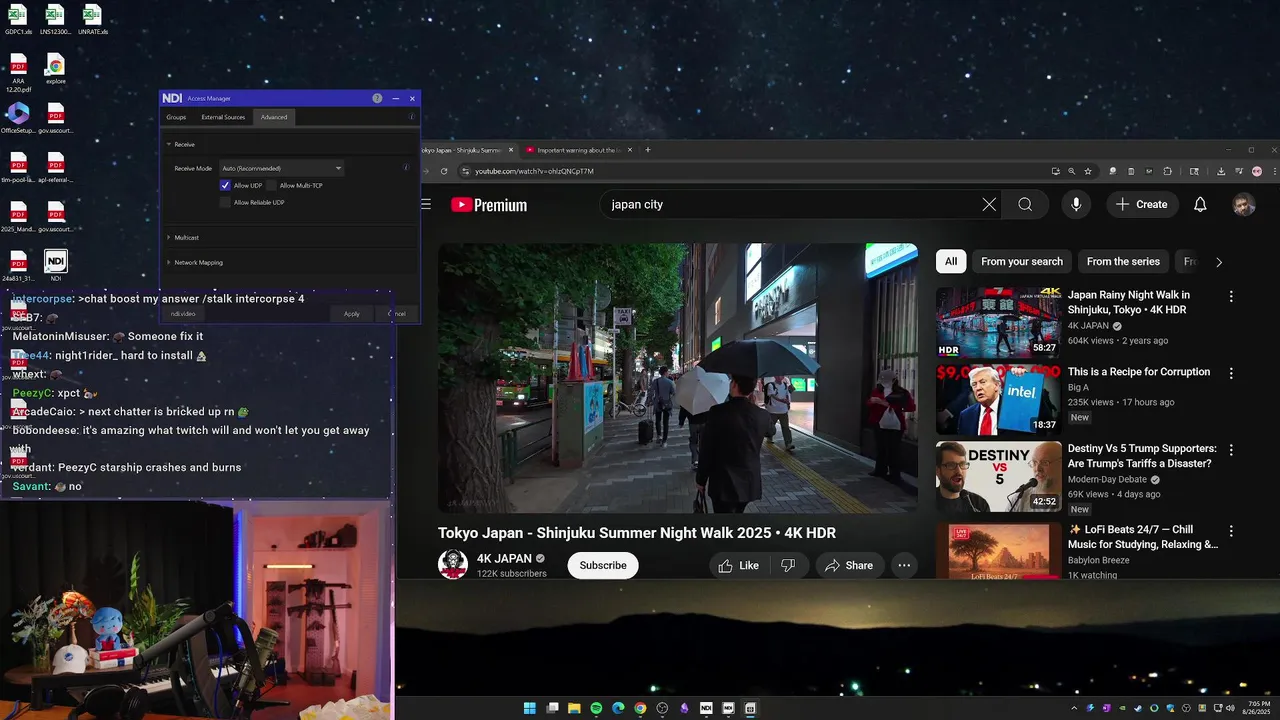
Task: Select the GDPC1.xls desktop file
Action: click(18, 20)
